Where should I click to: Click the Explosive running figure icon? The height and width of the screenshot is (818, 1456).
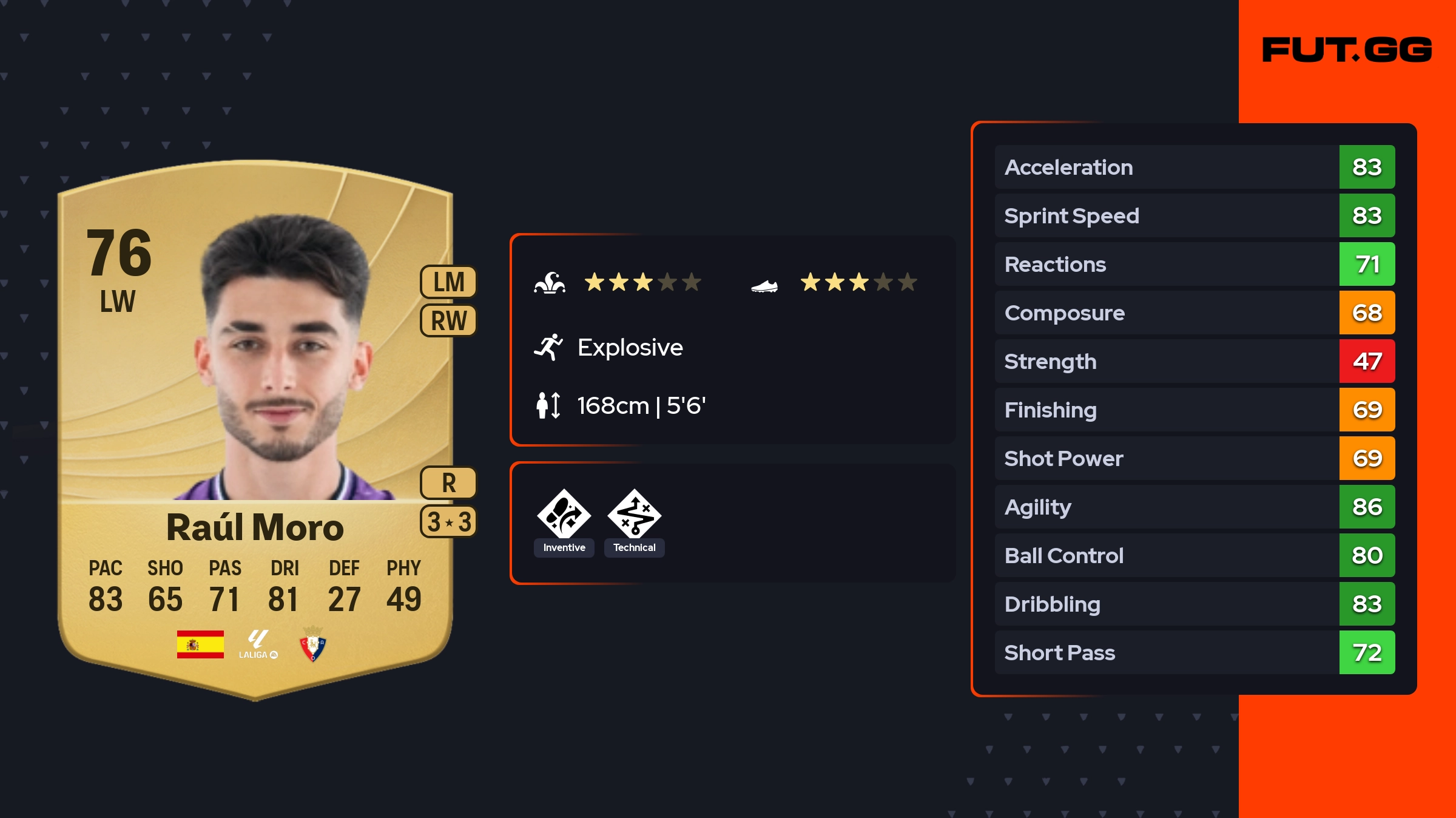pyautogui.click(x=548, y=347)
